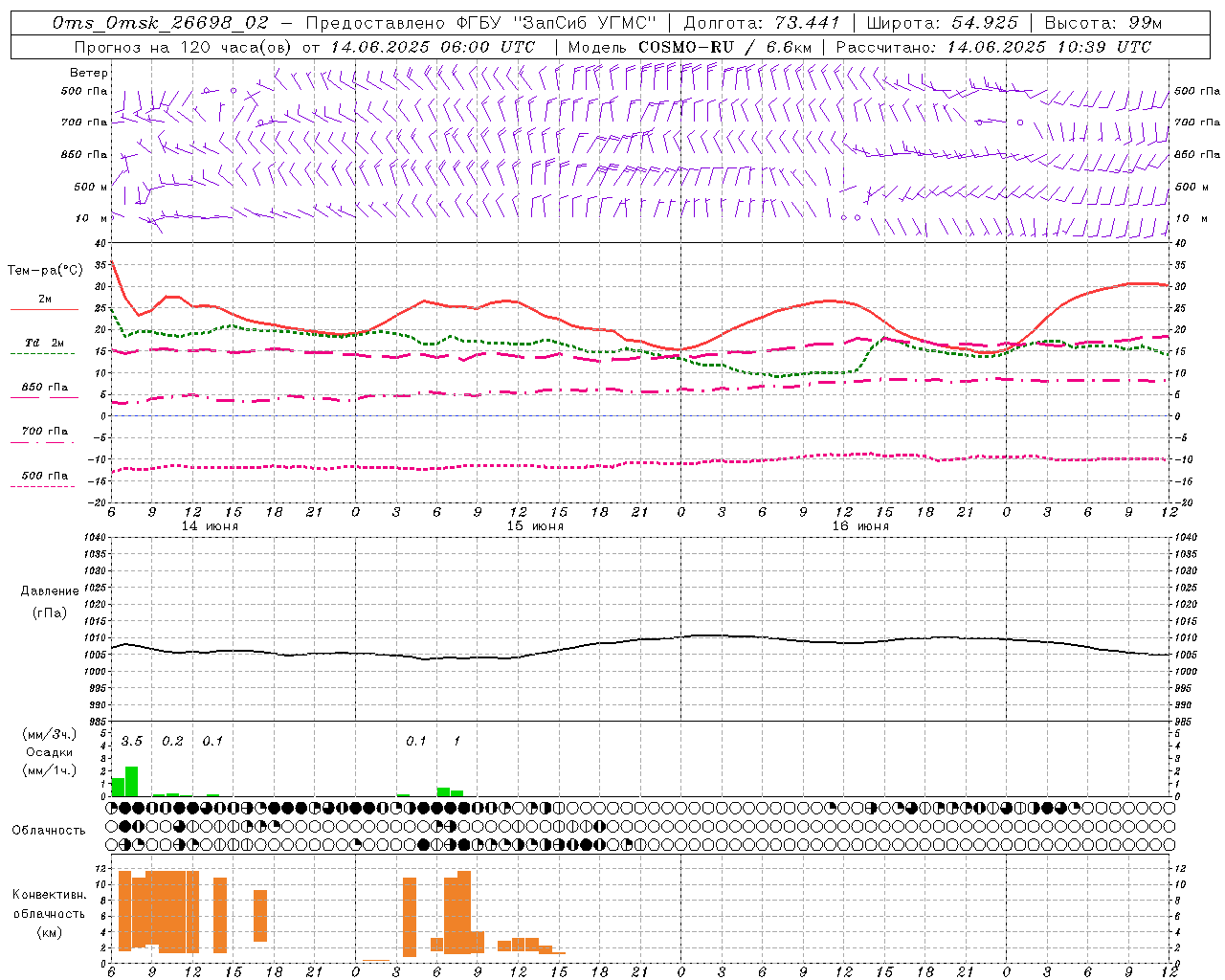Click the Тем-ра(°C) axis title
Screen dimensions: 1225x980
[45, 271]
